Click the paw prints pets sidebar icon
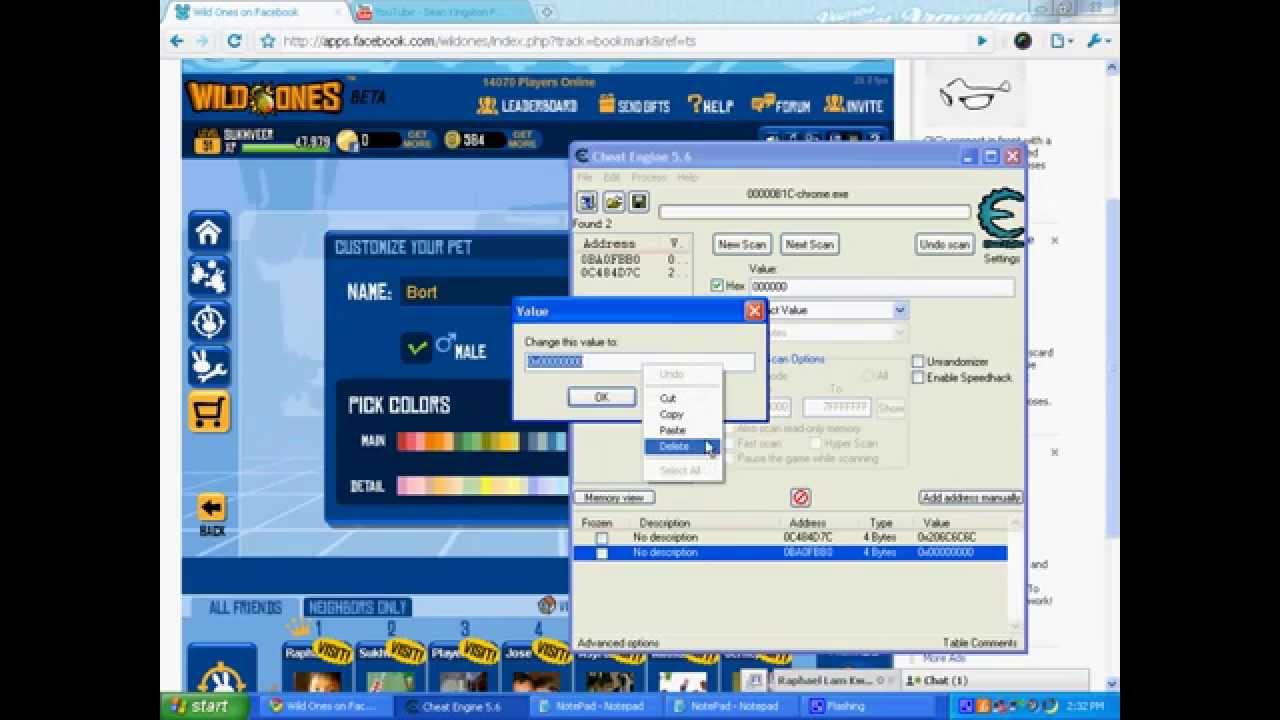 coord(209,277)
